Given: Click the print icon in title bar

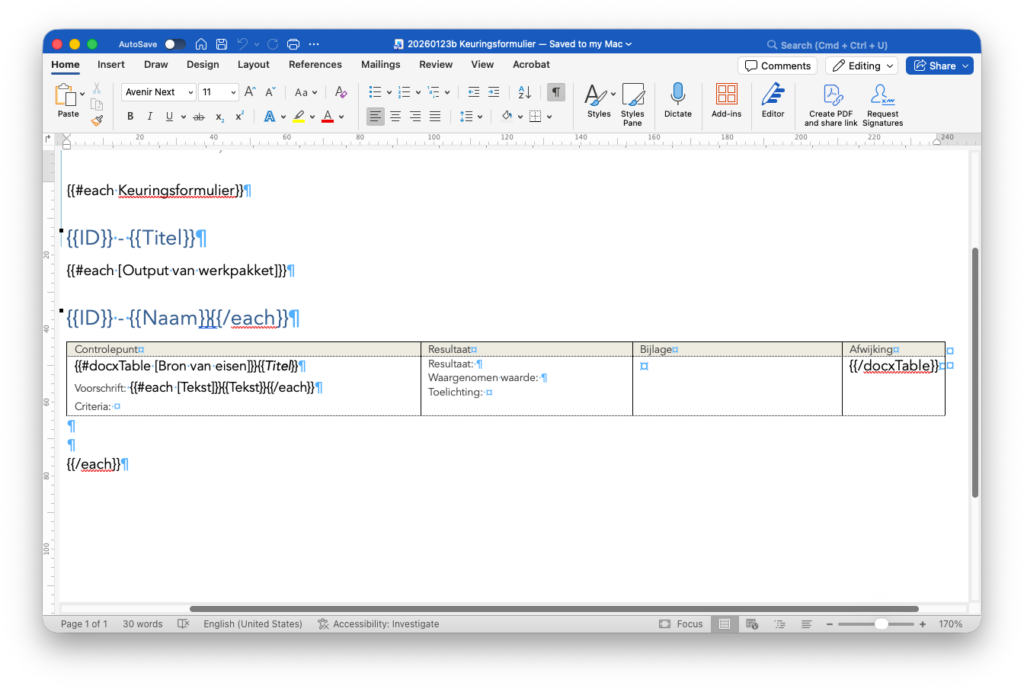Looking at the screenshot, I should pyautogui.click(x=293, y=44).
